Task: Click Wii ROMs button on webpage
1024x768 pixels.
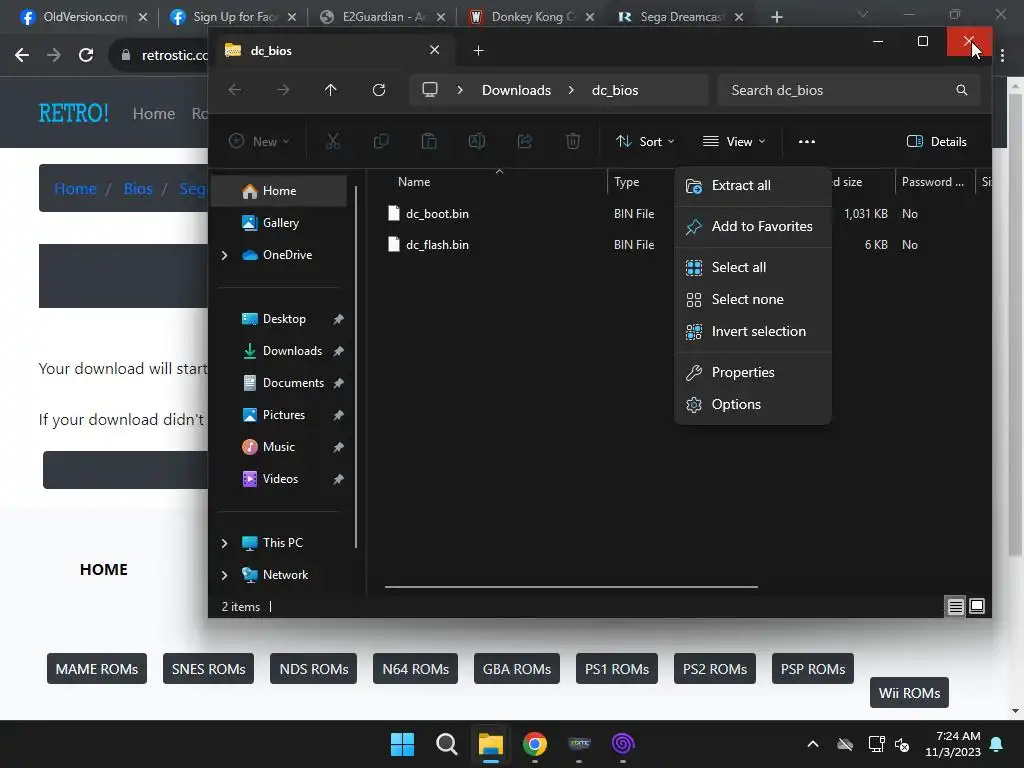Action: [909, 692]
